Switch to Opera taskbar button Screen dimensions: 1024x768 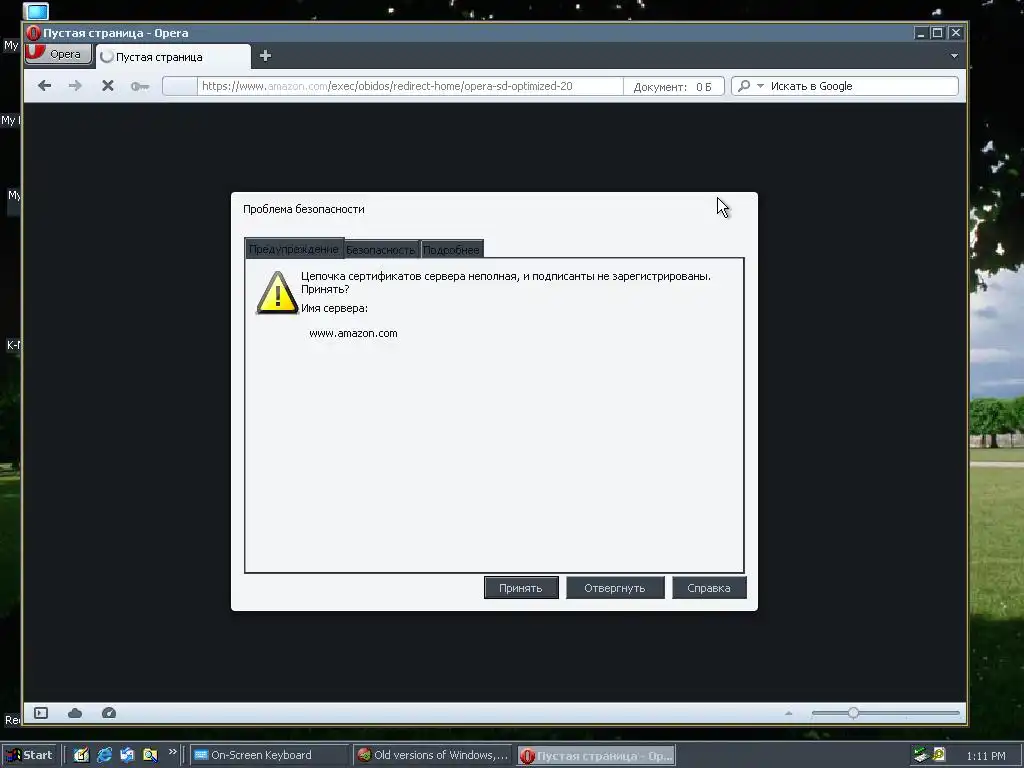click(596, 756)
